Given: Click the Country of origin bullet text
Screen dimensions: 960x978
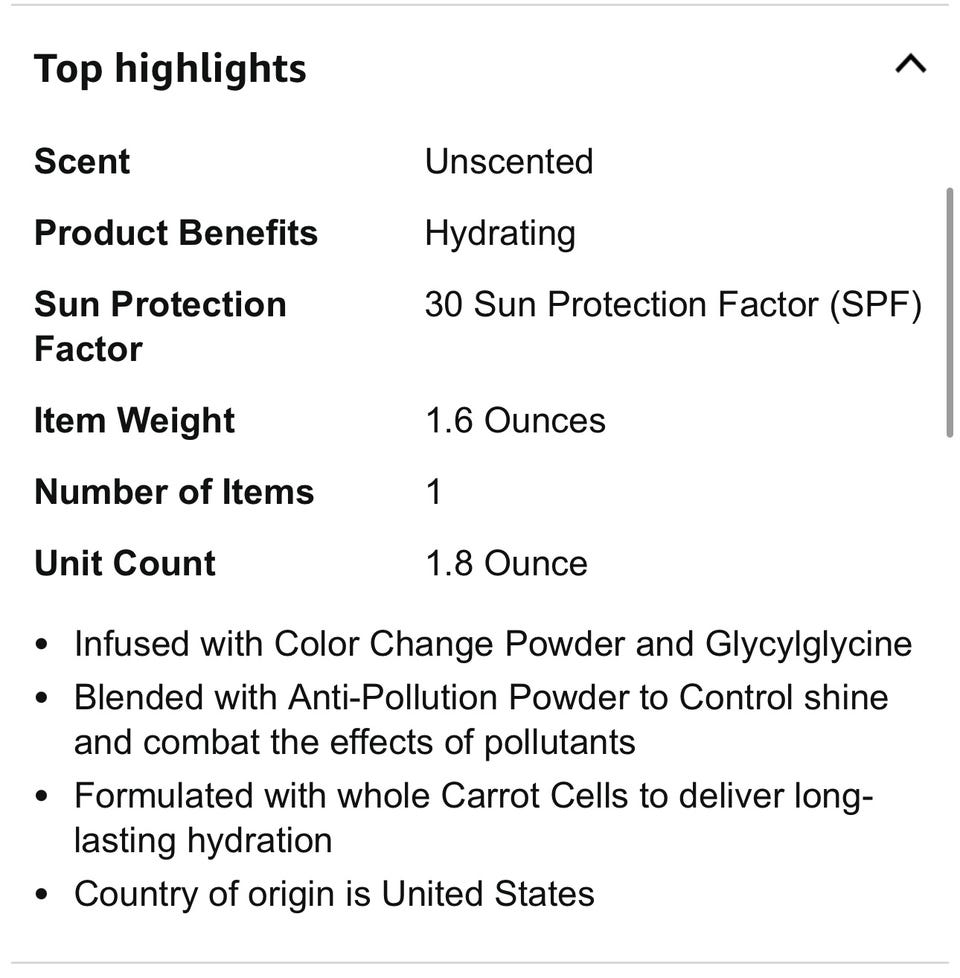Looking at the screenshot, I should pyautogui.click(x=334, y=893).
